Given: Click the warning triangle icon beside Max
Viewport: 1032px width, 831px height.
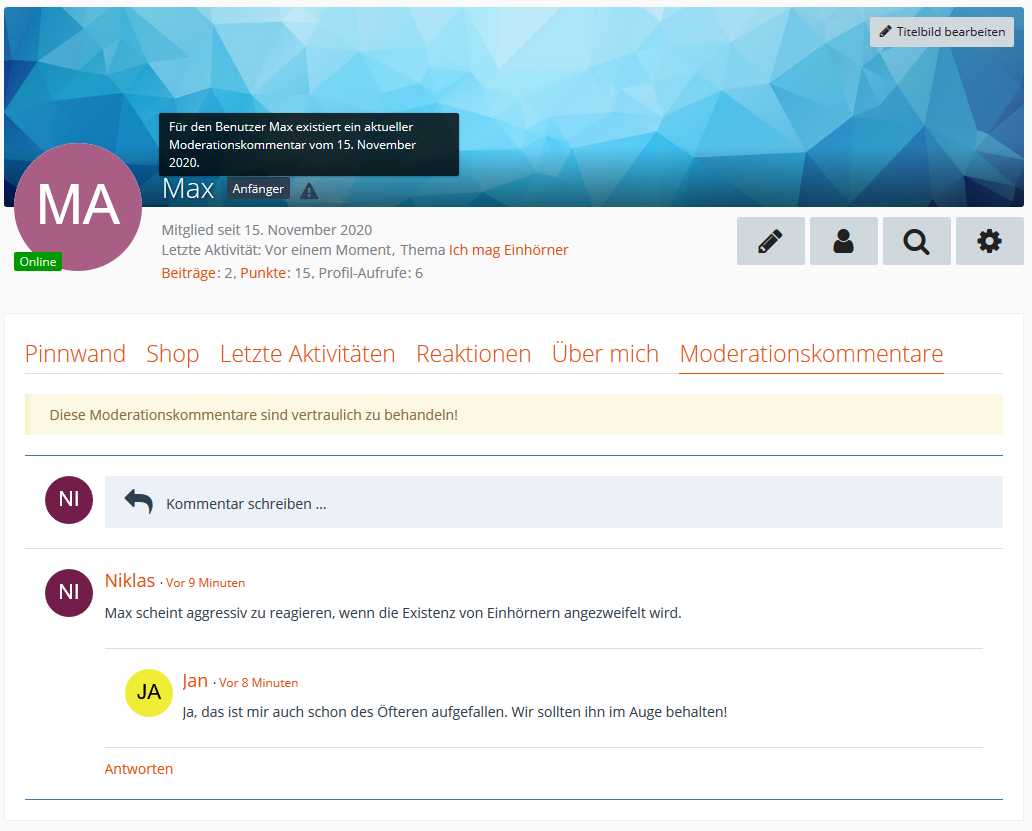Looking at the screenshot, I should click(309, 190).
